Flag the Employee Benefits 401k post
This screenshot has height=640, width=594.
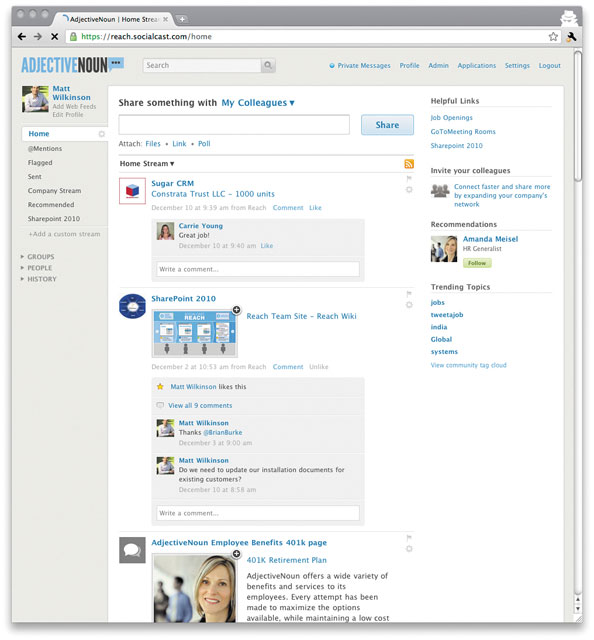coord(409,538)
